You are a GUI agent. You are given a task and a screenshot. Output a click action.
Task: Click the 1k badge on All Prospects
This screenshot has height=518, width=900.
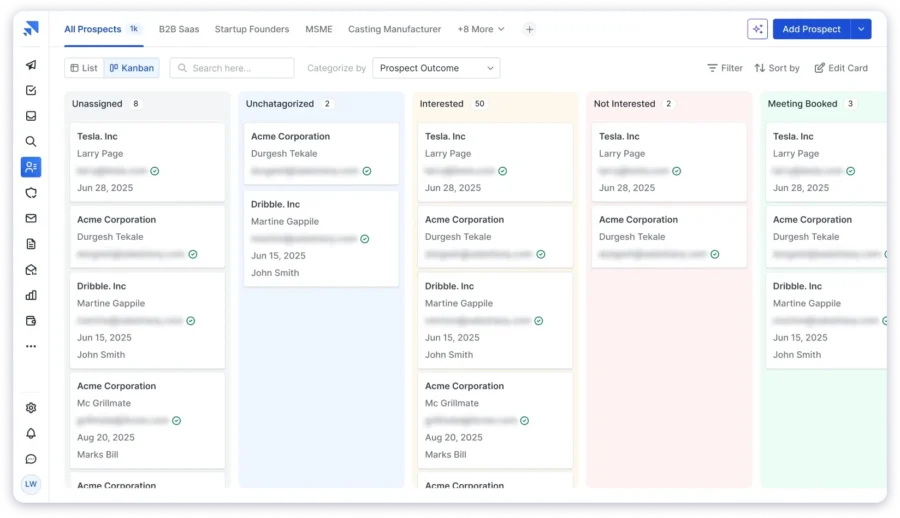[134, 29]
